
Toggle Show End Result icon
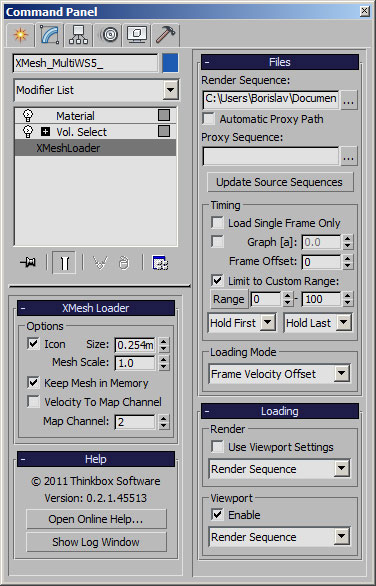pos(64,263)
